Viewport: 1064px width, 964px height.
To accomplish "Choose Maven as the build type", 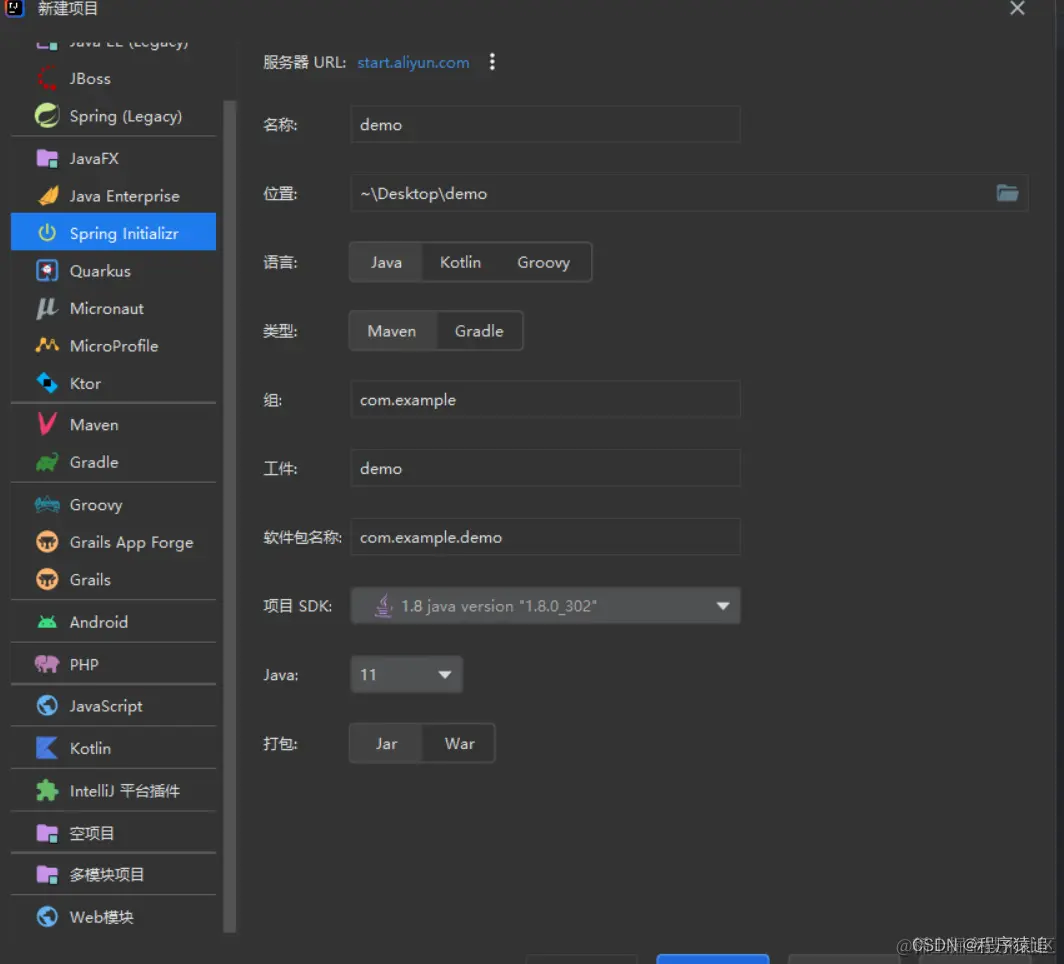I will [392, 331].
